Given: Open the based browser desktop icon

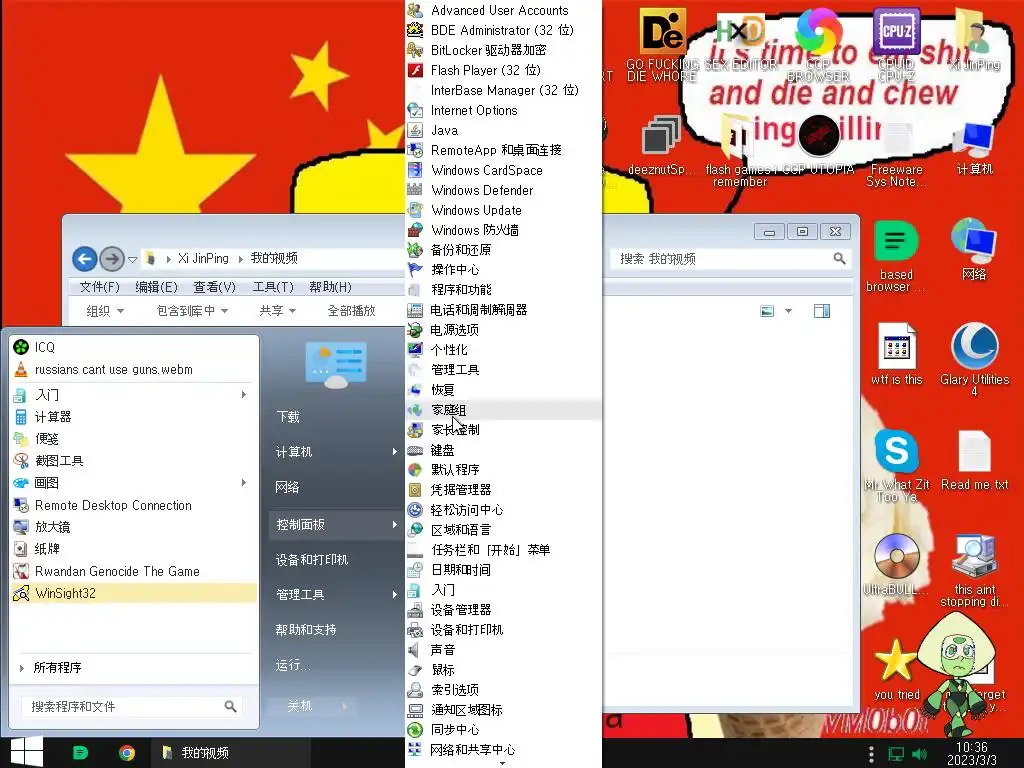Looking at the screenshot, I should coord(896,256).
